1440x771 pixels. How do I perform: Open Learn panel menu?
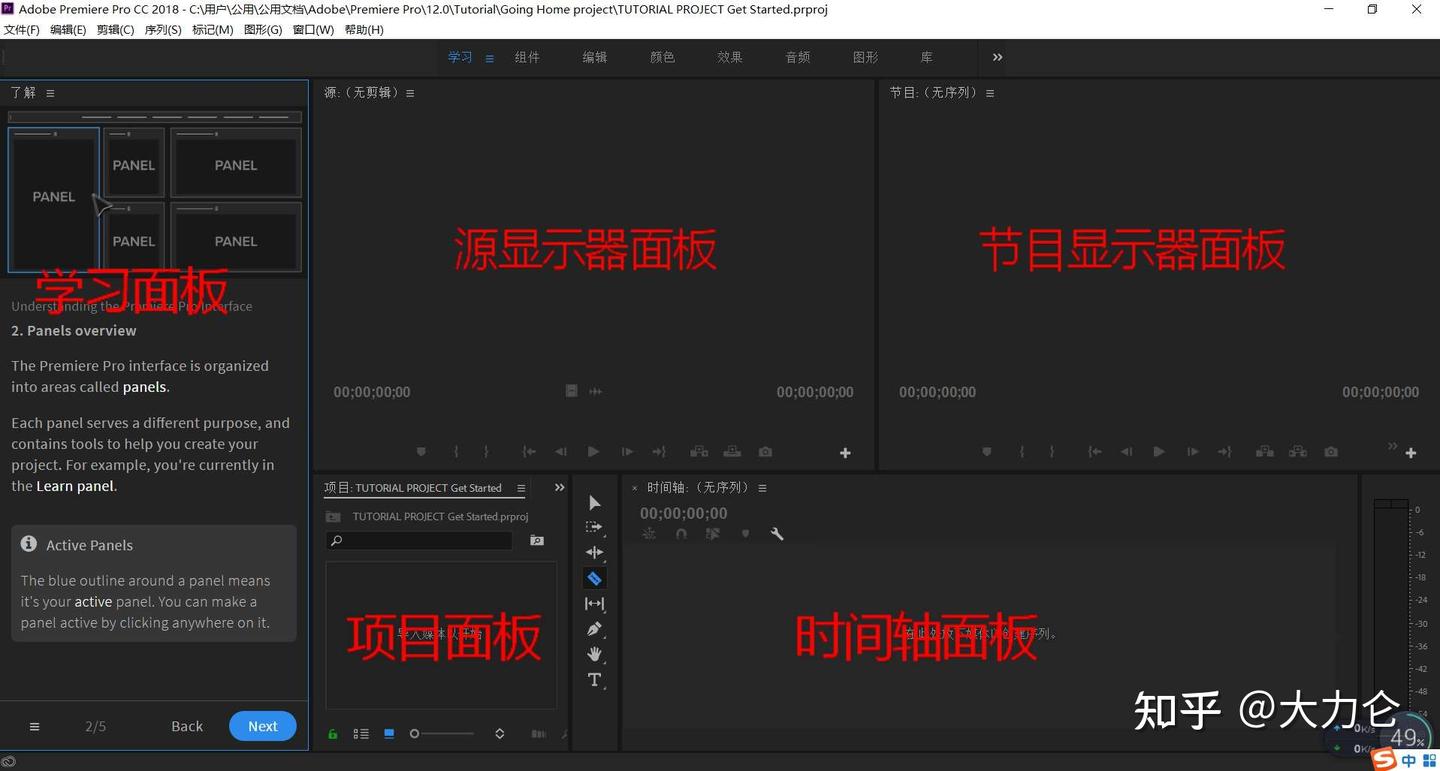coord(50,93)
